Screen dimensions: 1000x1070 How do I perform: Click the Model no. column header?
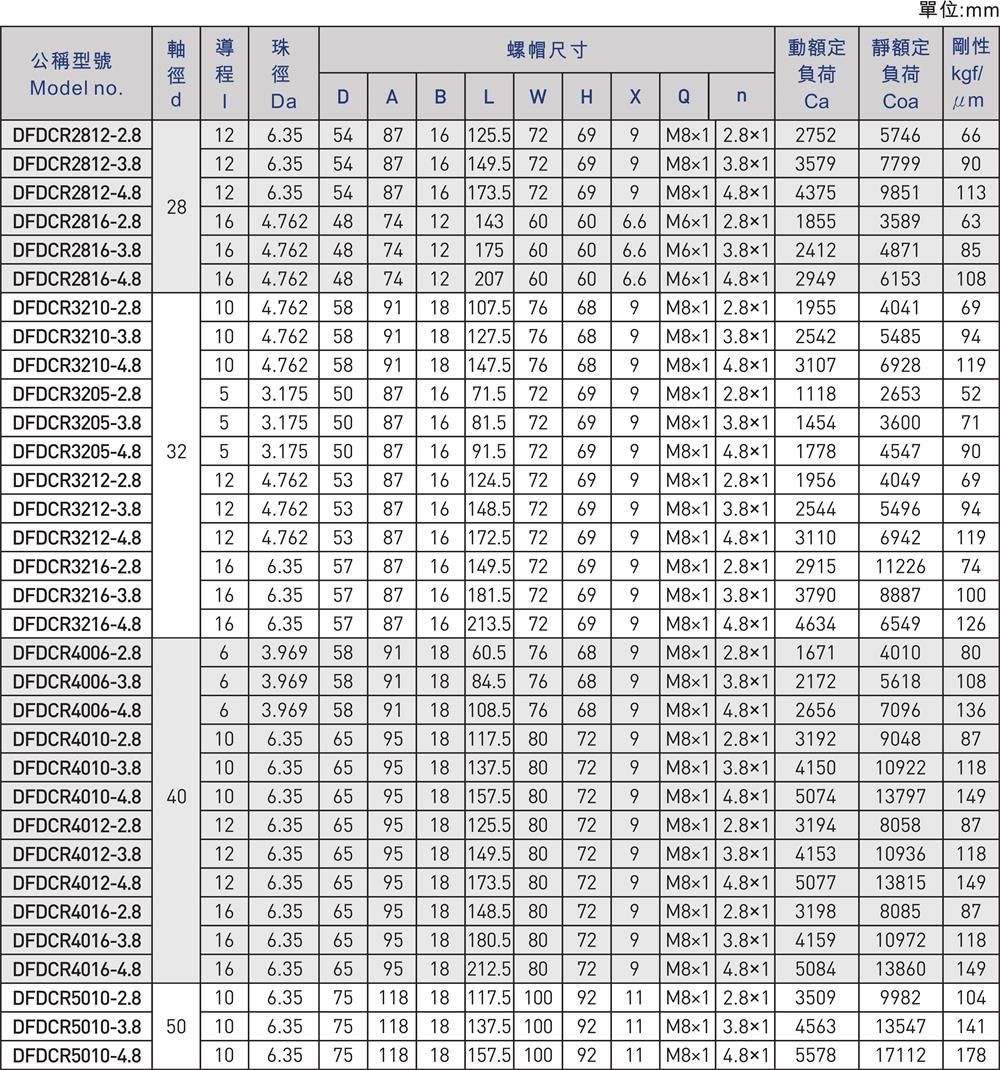pyautogui.click(x=77, y=75)
